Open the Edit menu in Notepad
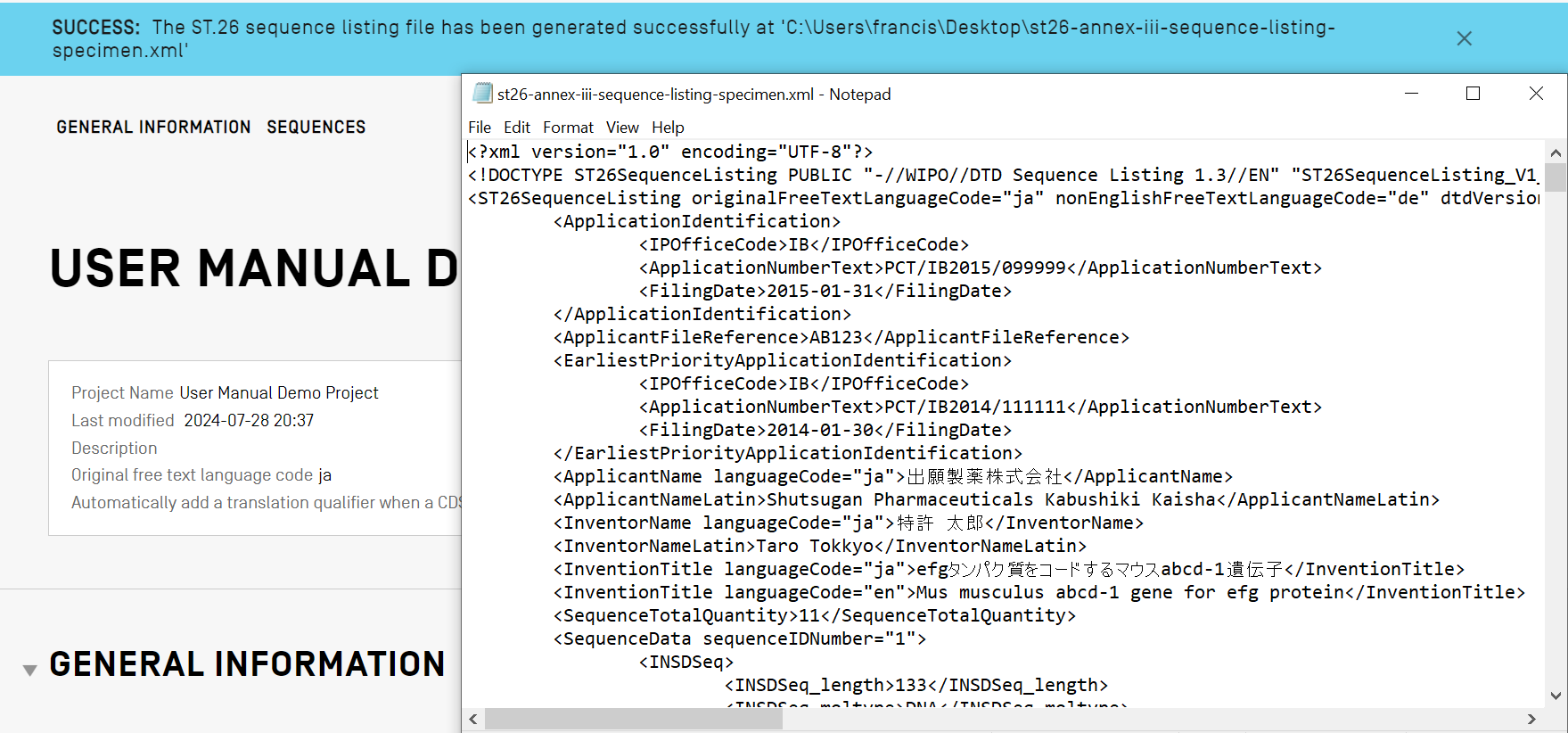 (x=516, y=128)
